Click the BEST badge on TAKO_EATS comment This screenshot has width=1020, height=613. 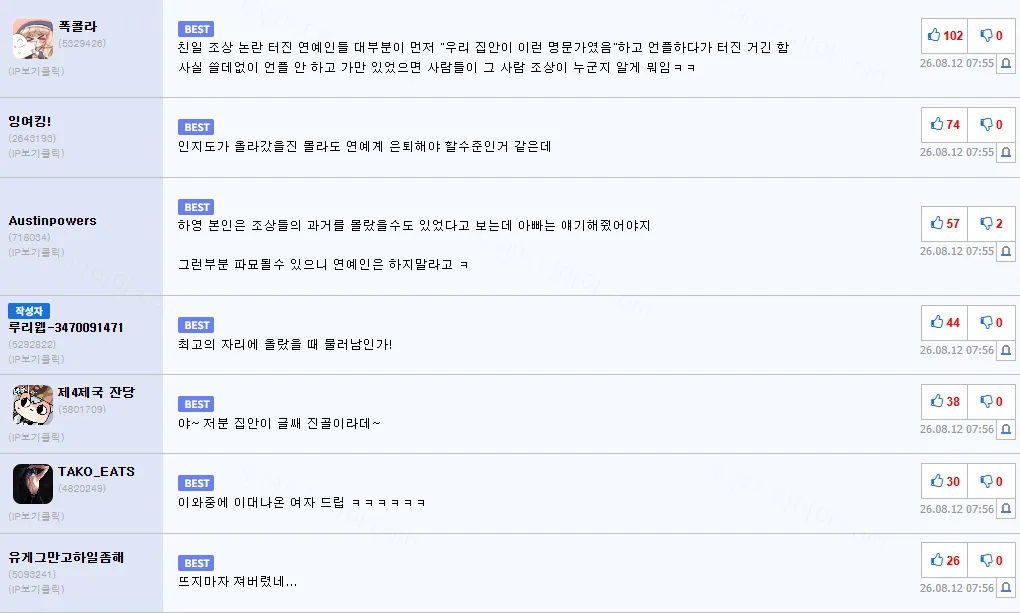[196, 483]
